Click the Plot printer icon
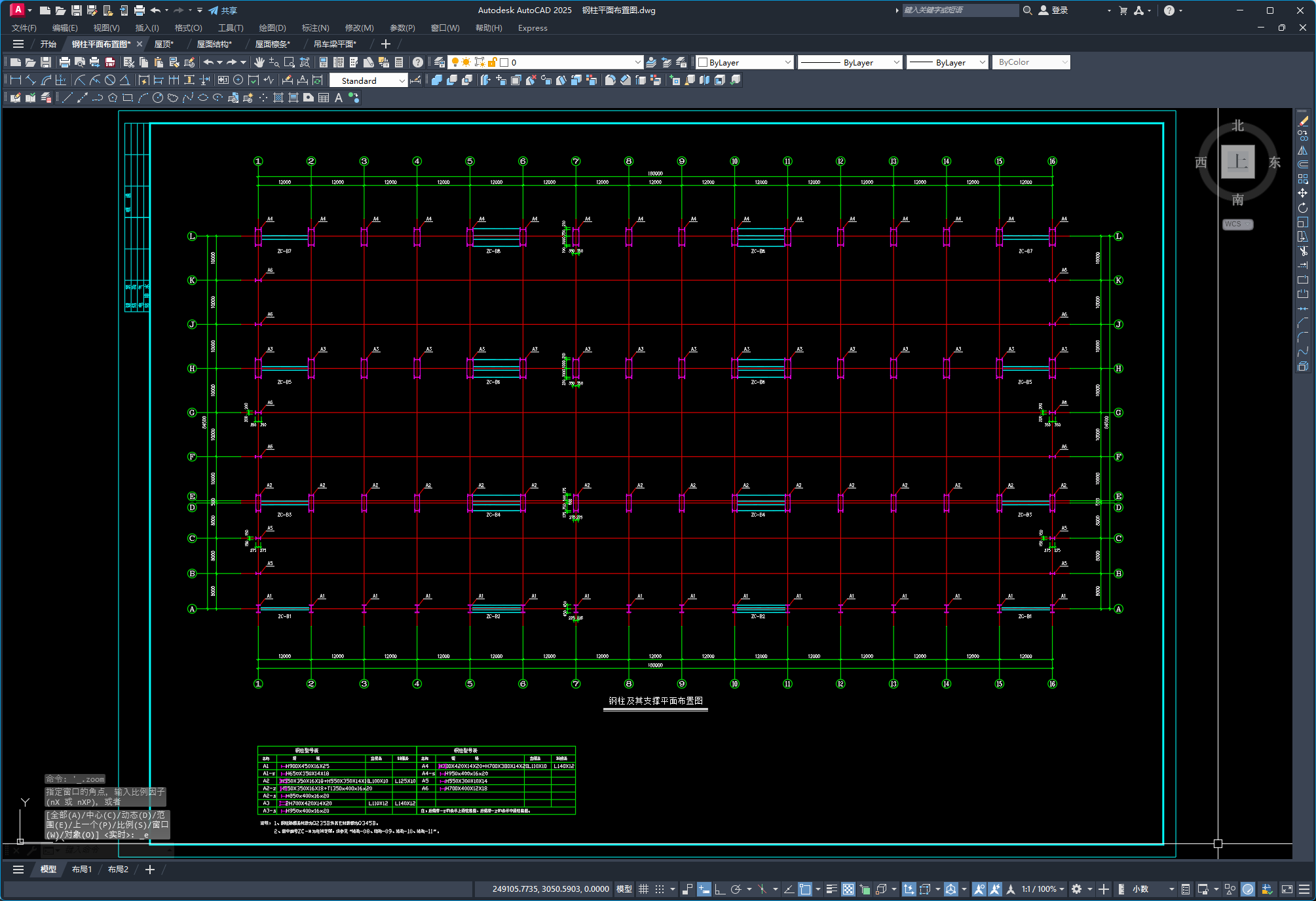This screenshot has width=1316, height=901. pyautogui.click(x=64, y=62)
